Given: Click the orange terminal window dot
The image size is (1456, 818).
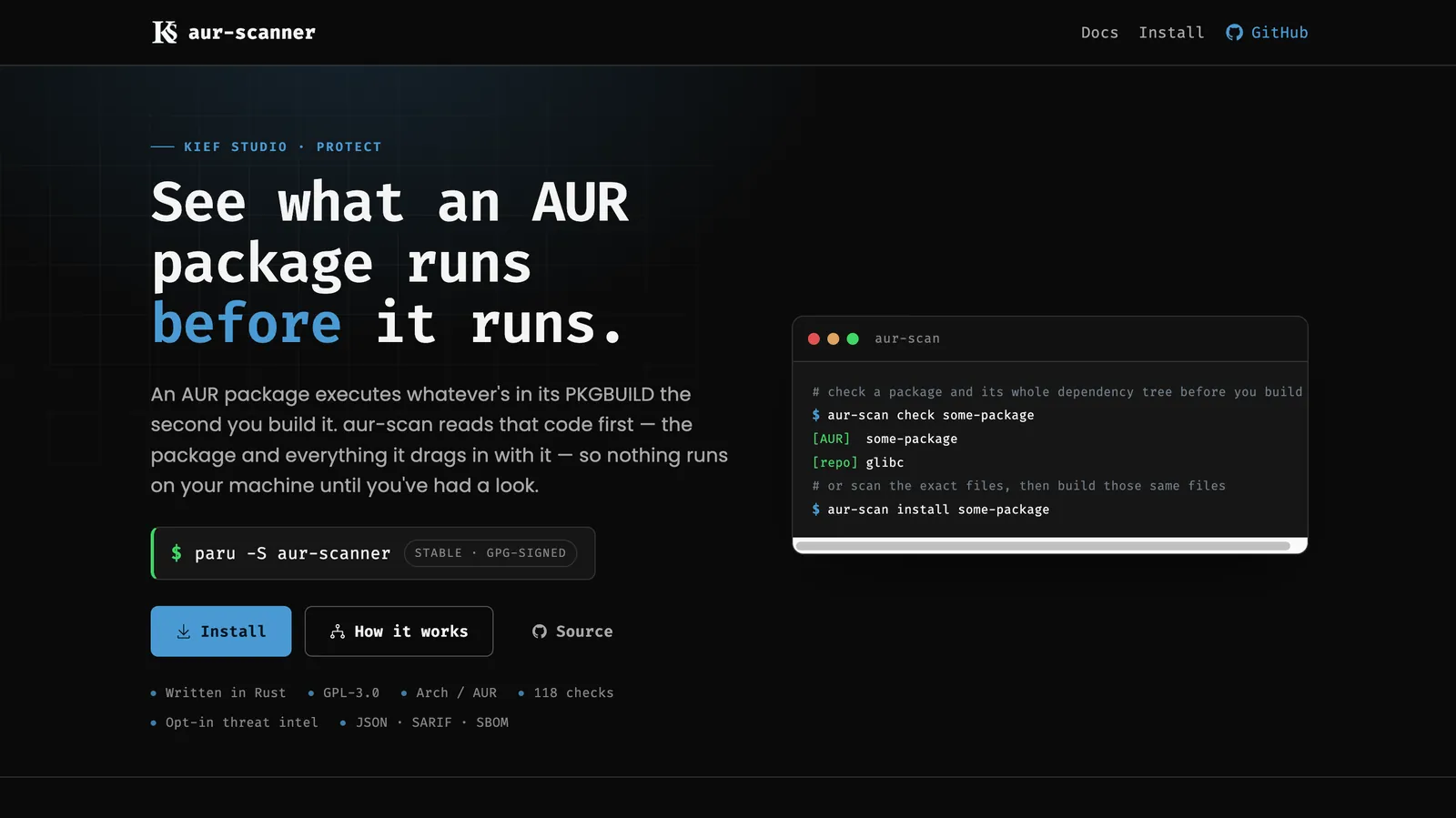Looking at the screenshot, I should (x=834, y=338).
